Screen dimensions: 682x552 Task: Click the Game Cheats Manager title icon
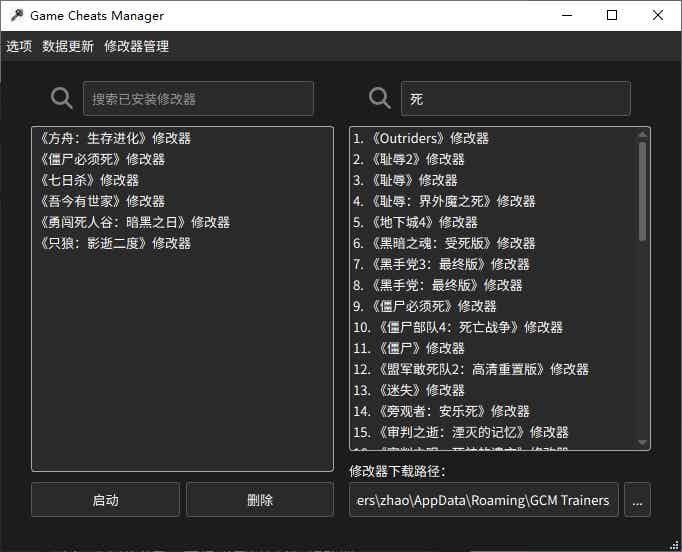17,16
